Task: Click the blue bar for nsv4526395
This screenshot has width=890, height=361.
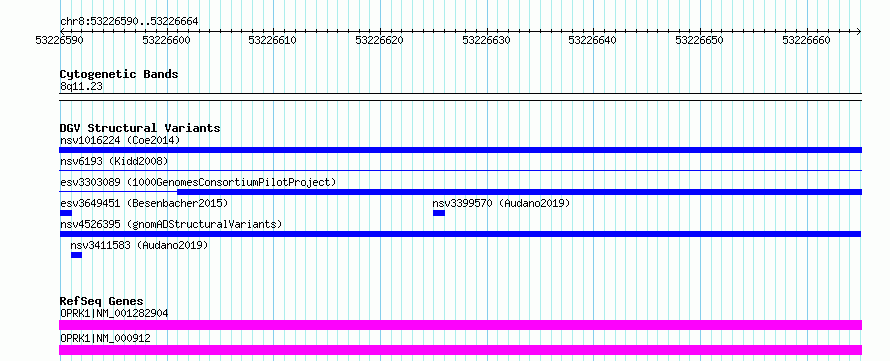Action: point(460,234)
